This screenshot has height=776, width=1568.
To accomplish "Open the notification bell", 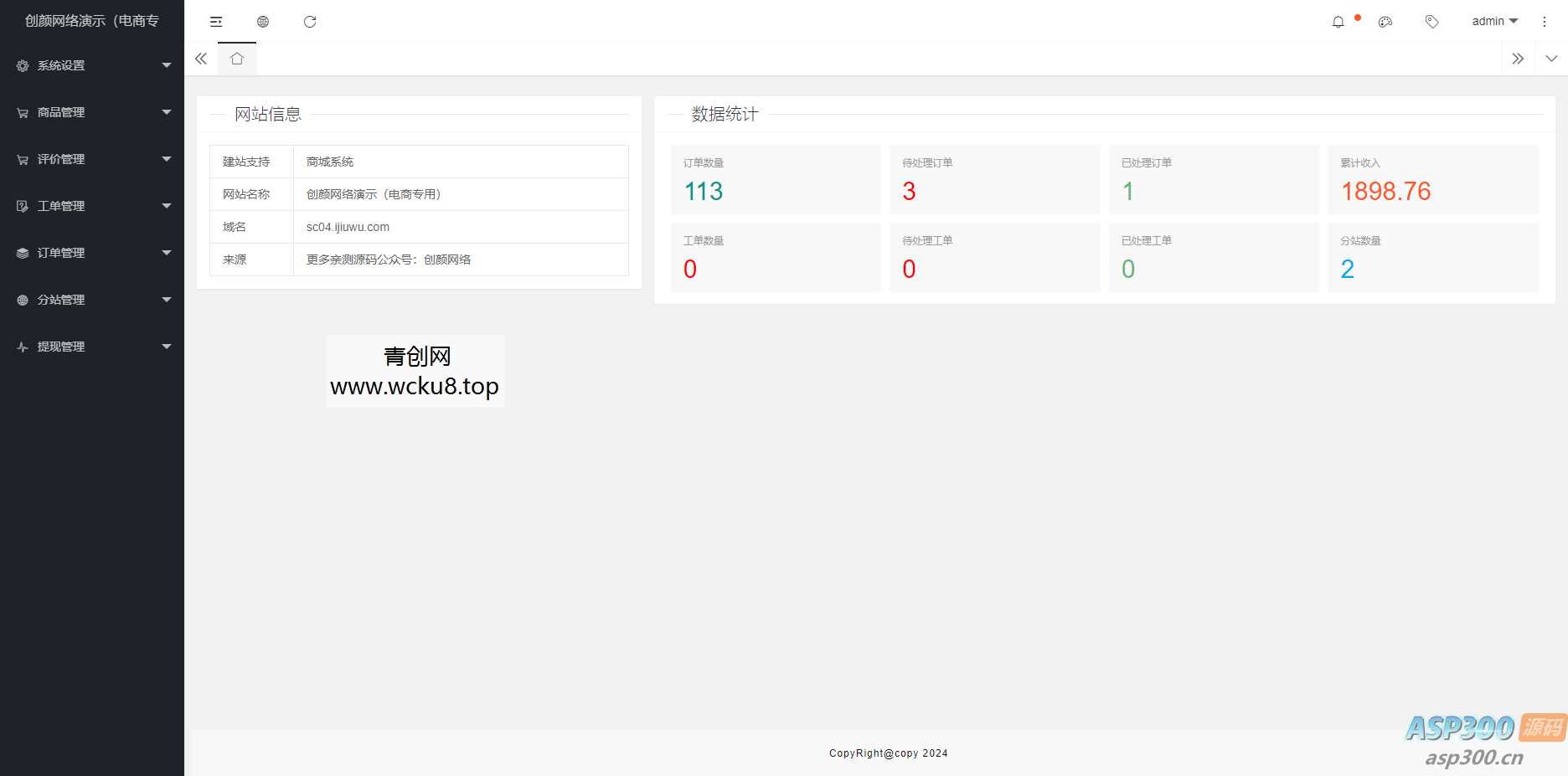I will (1338, 22).
